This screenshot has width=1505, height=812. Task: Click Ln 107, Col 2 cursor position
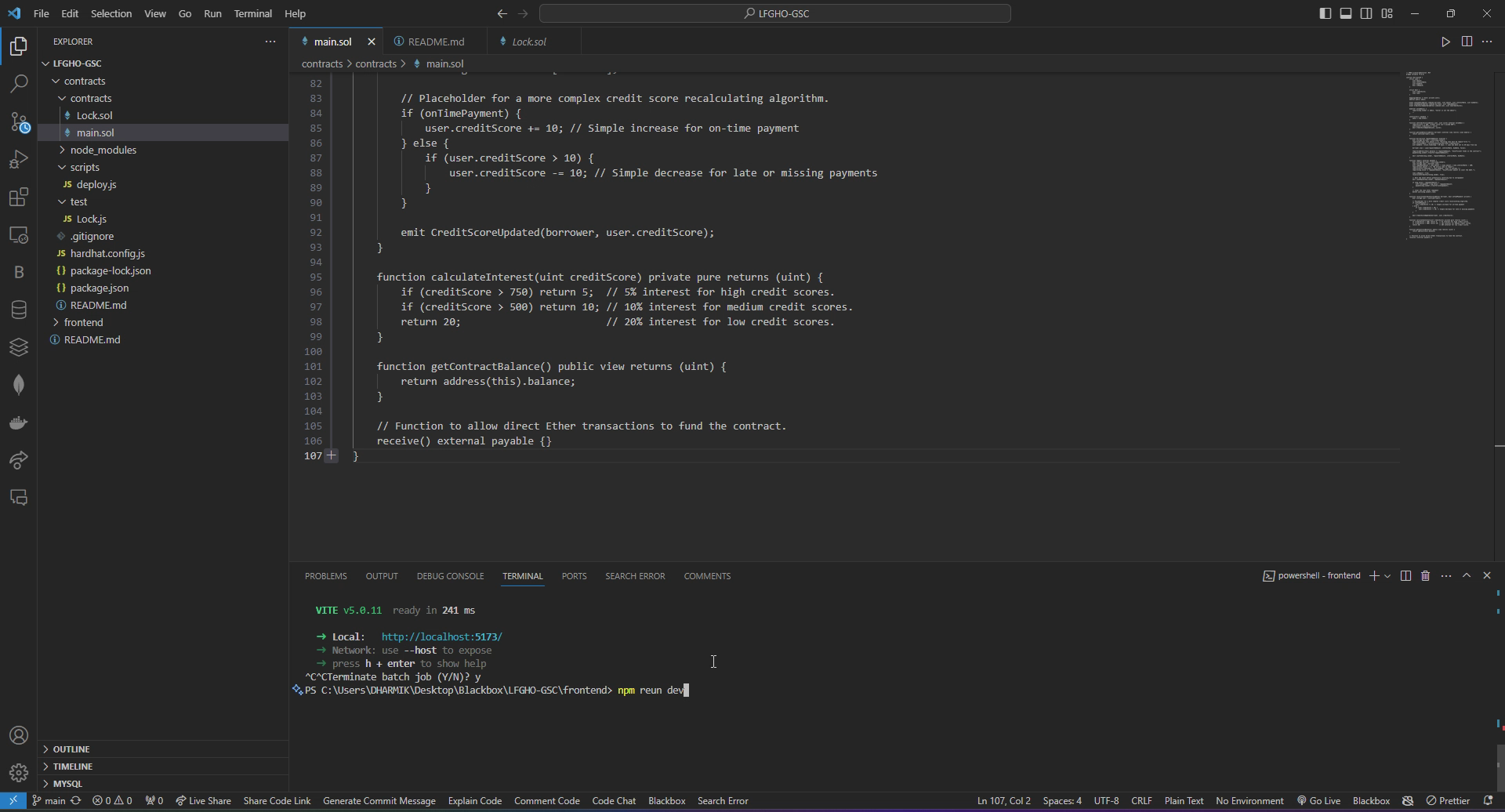click(x=1003, y=801)
